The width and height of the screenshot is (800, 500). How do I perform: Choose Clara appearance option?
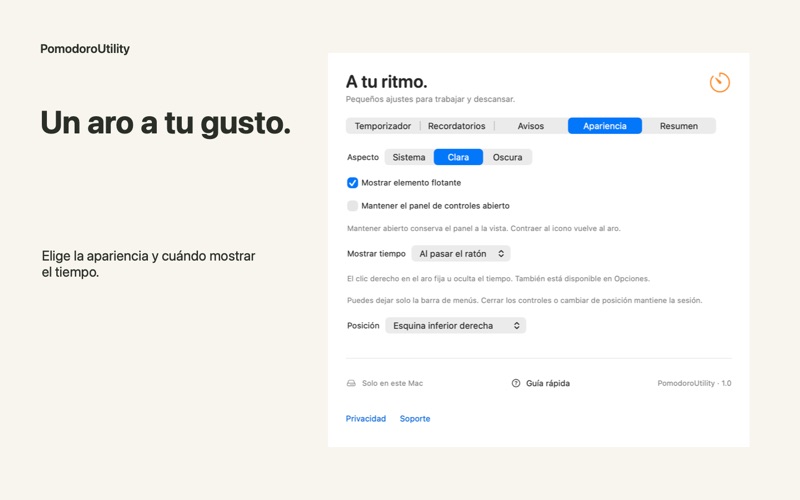[458, 157]
